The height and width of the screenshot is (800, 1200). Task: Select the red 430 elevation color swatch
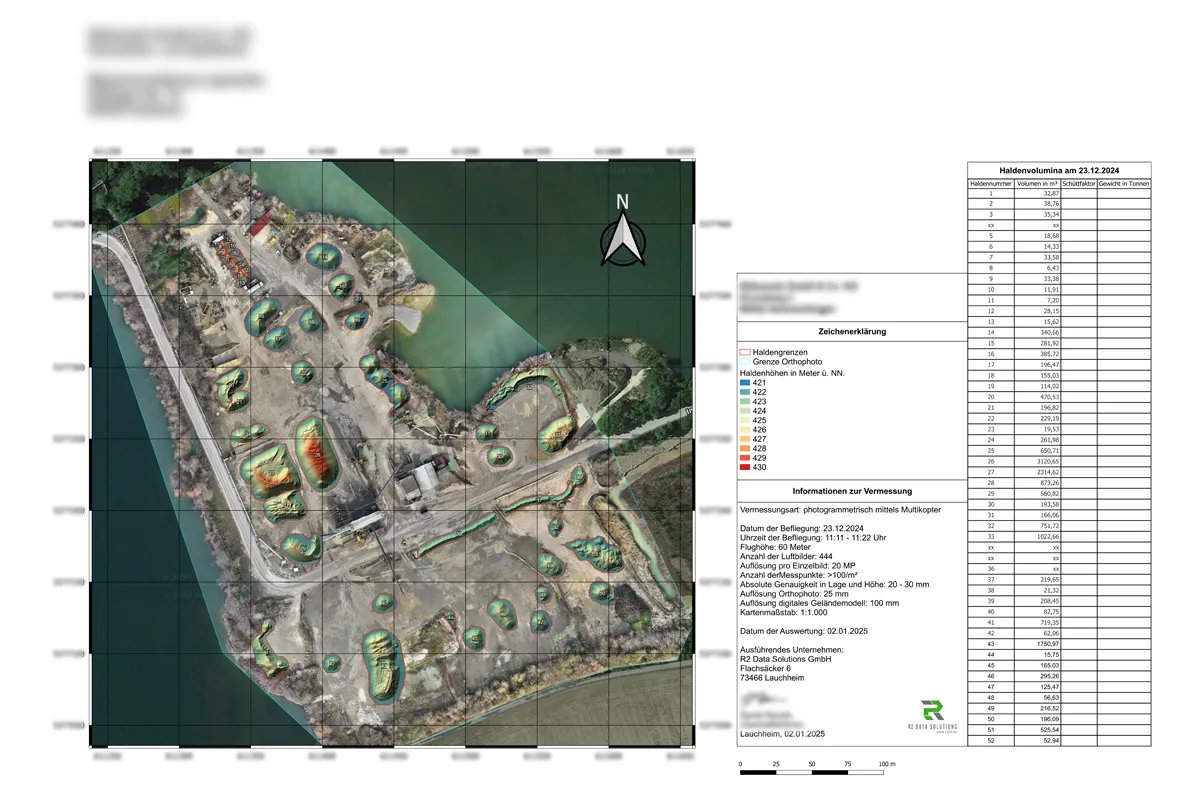coord(744,467)
